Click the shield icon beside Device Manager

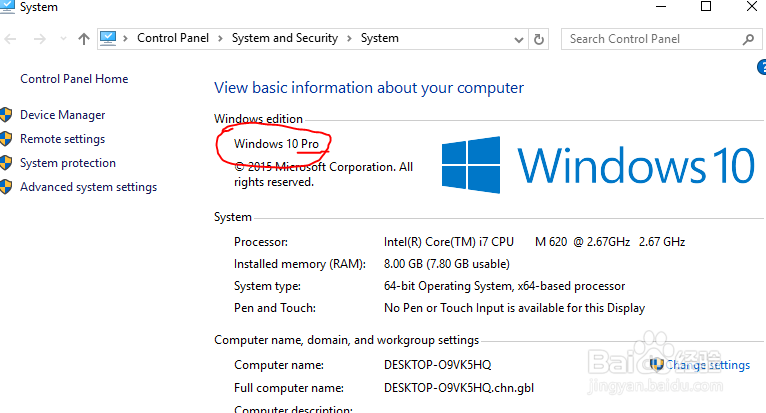coord(5,115)
